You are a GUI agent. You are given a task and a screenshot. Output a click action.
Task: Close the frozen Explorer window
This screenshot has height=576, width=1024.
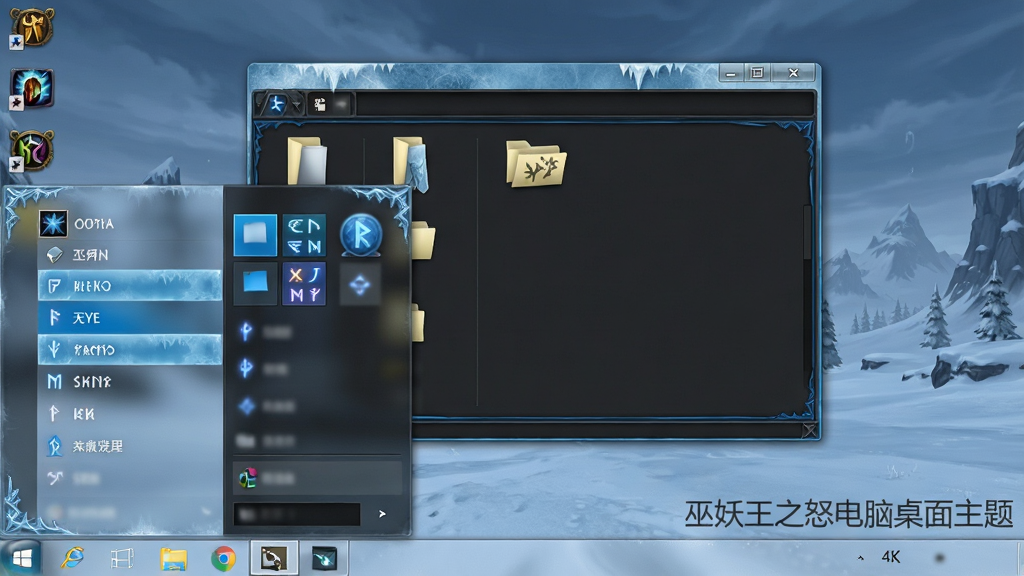tap(793, 73)
